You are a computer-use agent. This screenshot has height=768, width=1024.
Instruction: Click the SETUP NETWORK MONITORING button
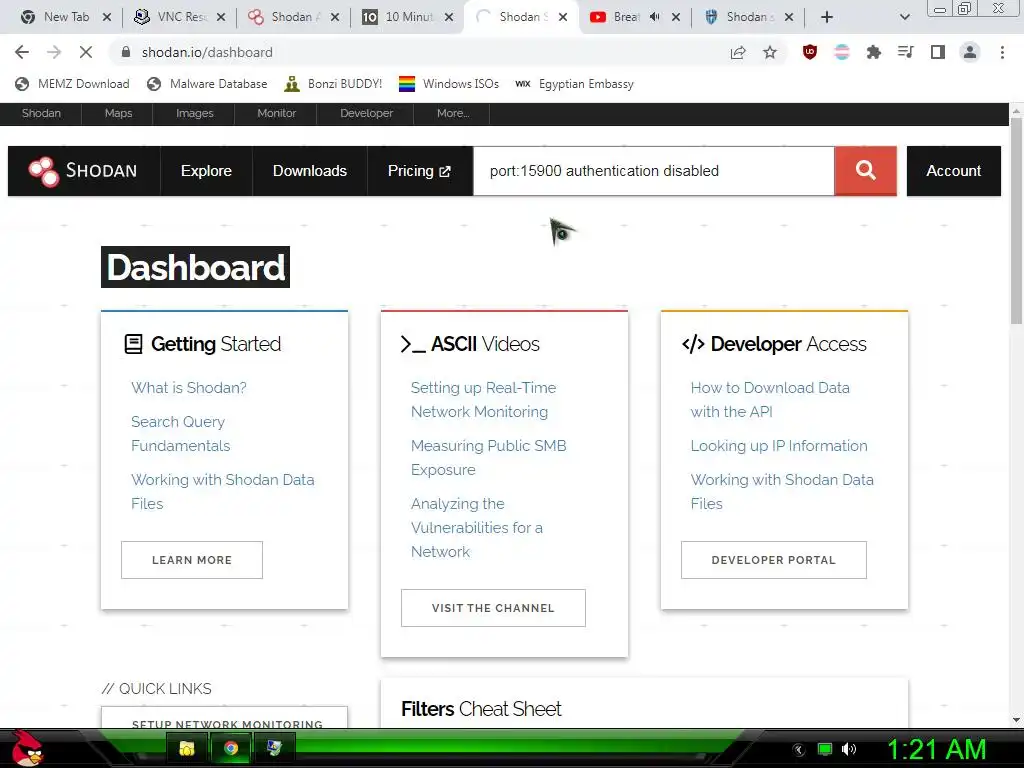tap(225, 718)
